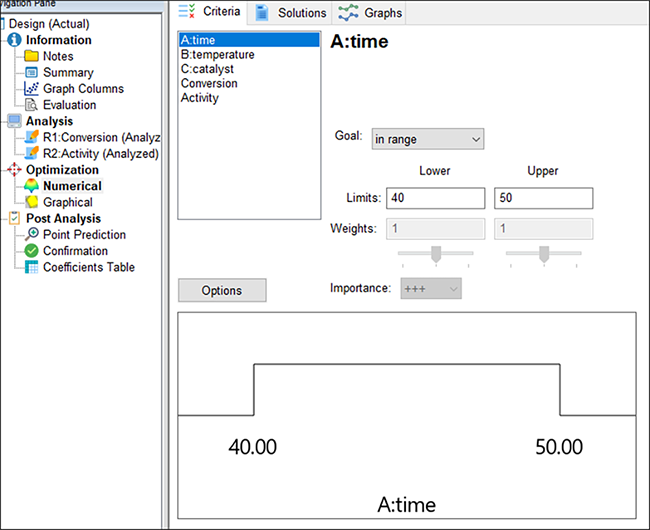Click the Numerical optimization icon

(x=32, y=186)
